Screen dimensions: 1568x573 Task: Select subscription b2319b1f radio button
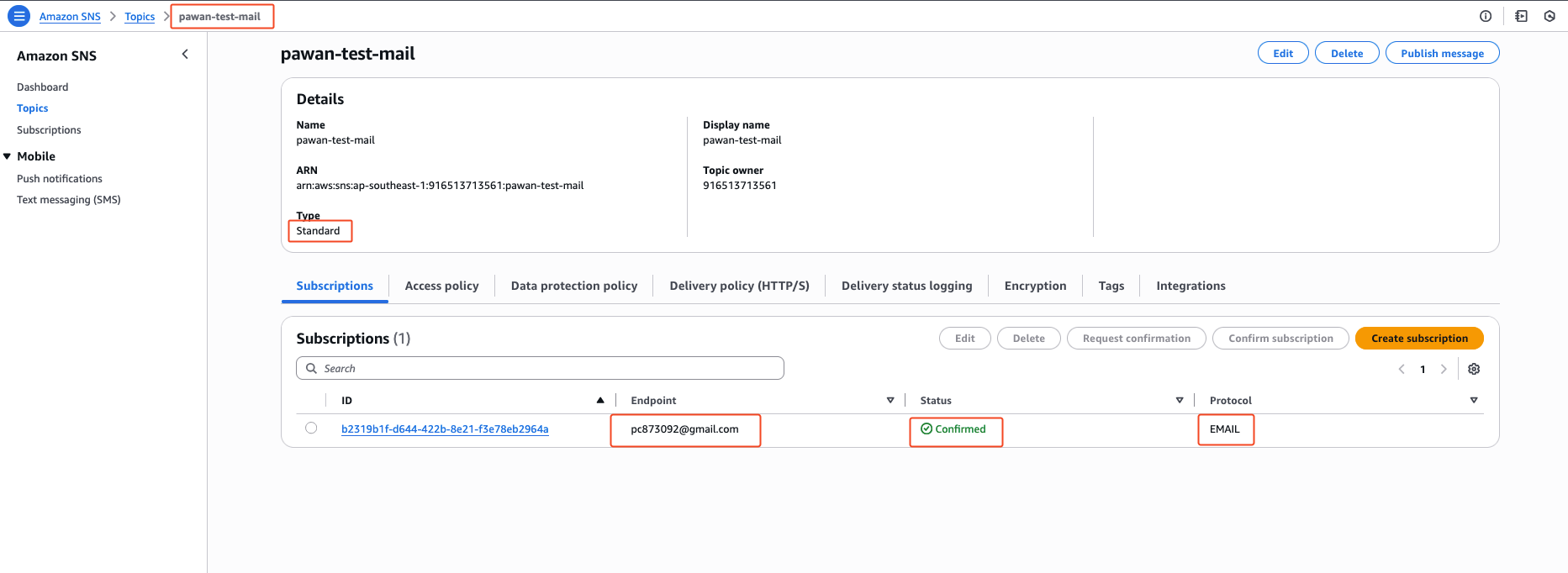[x=311, y=428]
